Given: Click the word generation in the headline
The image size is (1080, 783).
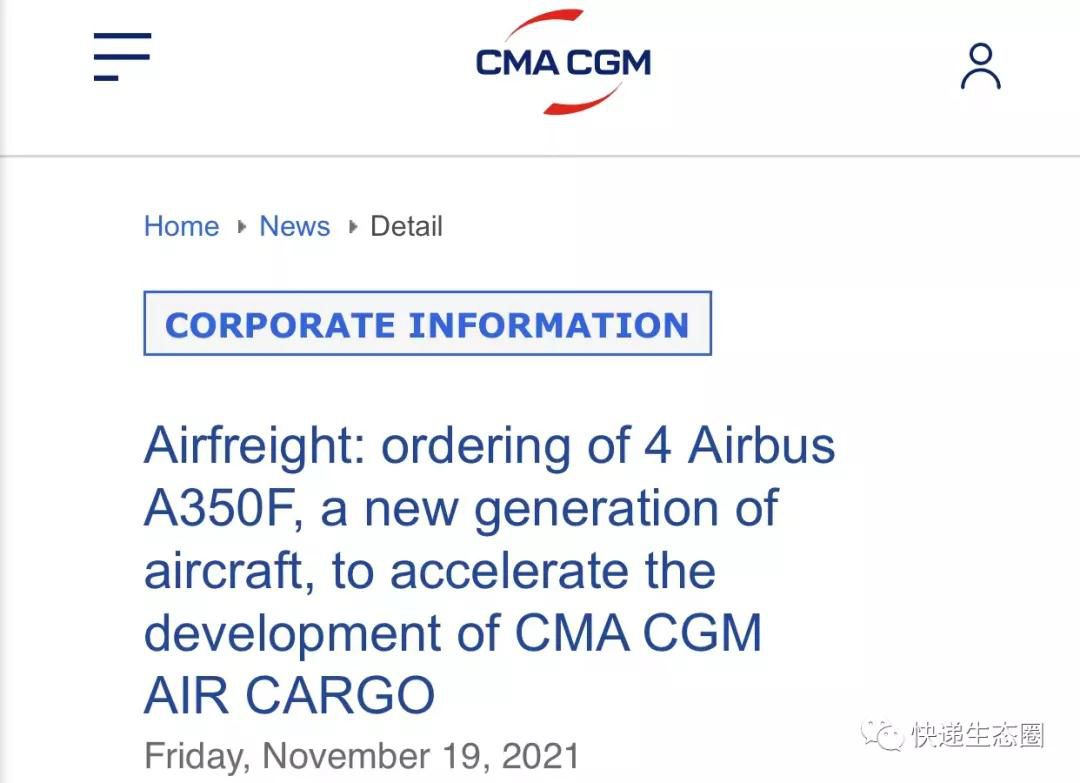Looking at the screenshot, I should (596, 510).
